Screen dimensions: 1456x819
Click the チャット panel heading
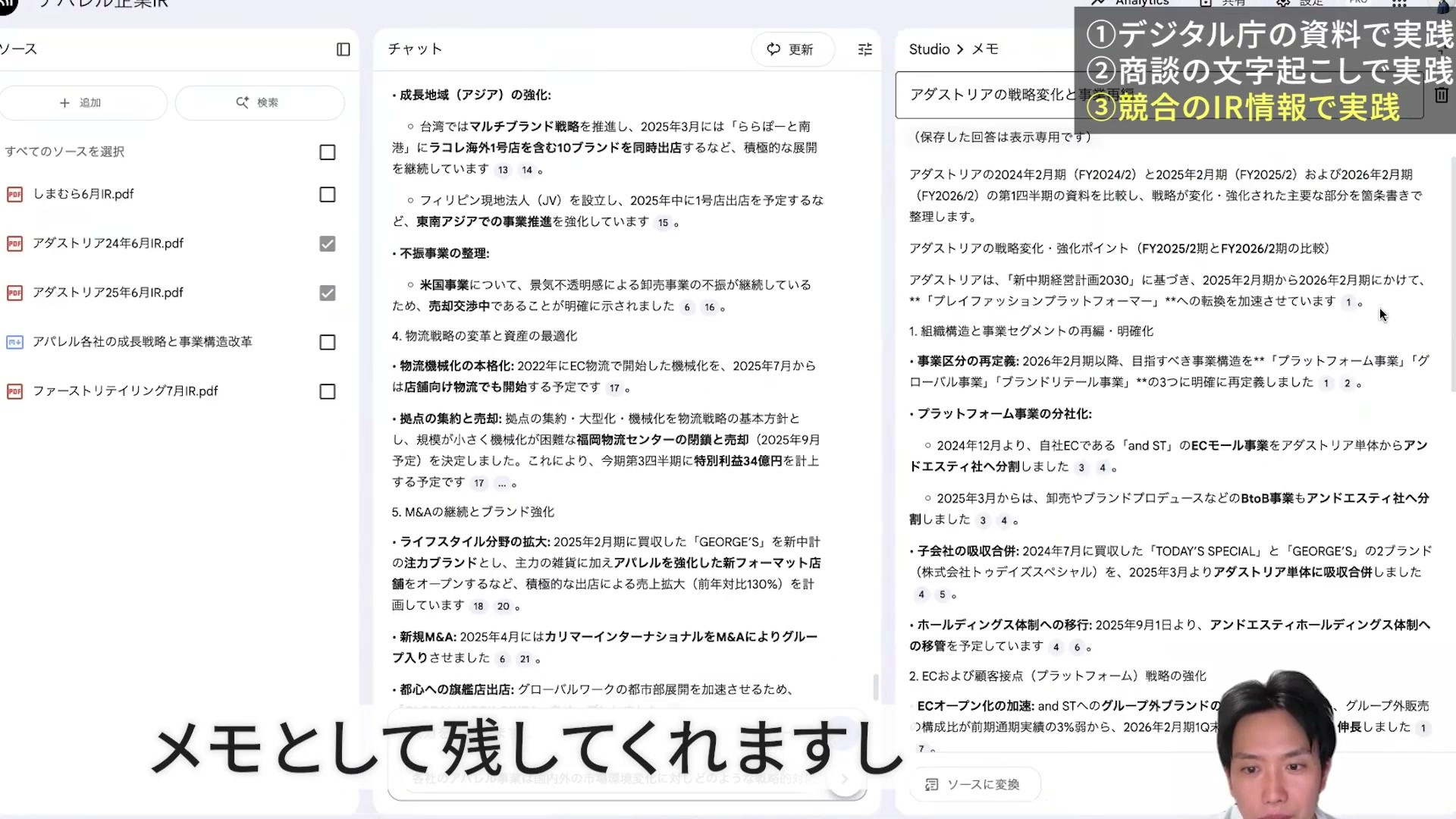(x=415, y=49)
